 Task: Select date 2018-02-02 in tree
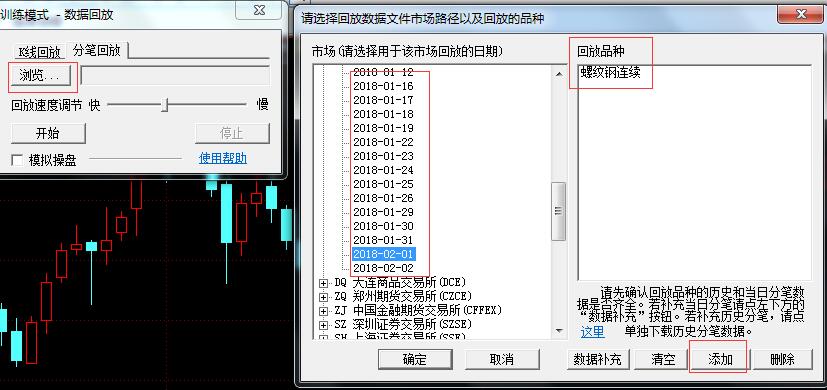click(x=383, y=268)
